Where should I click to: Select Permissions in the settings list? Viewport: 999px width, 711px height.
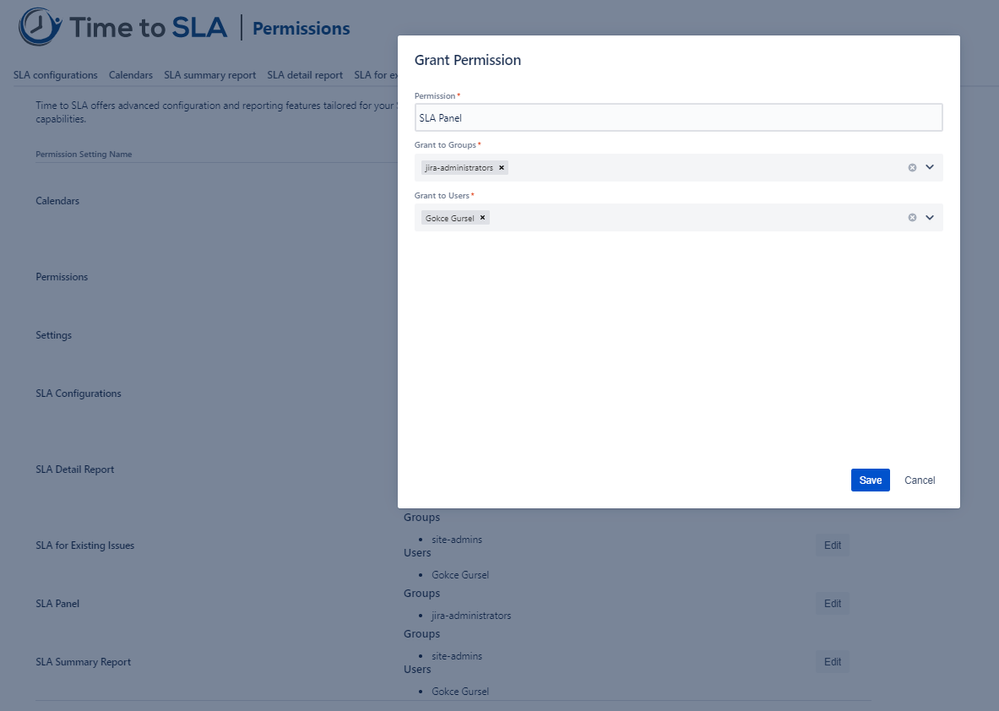(61, 276)
